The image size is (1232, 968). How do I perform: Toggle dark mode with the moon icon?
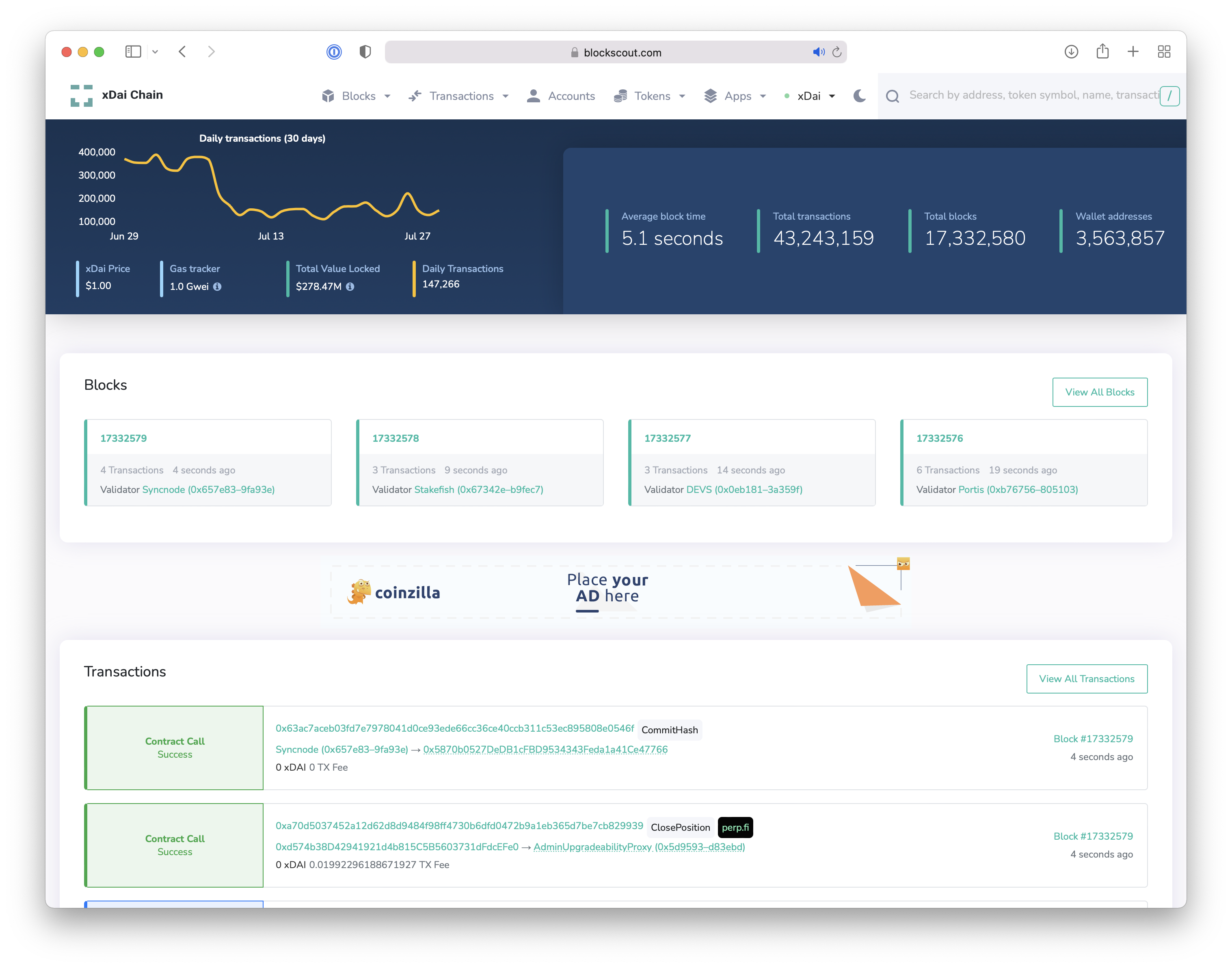[x=859, y=96]
